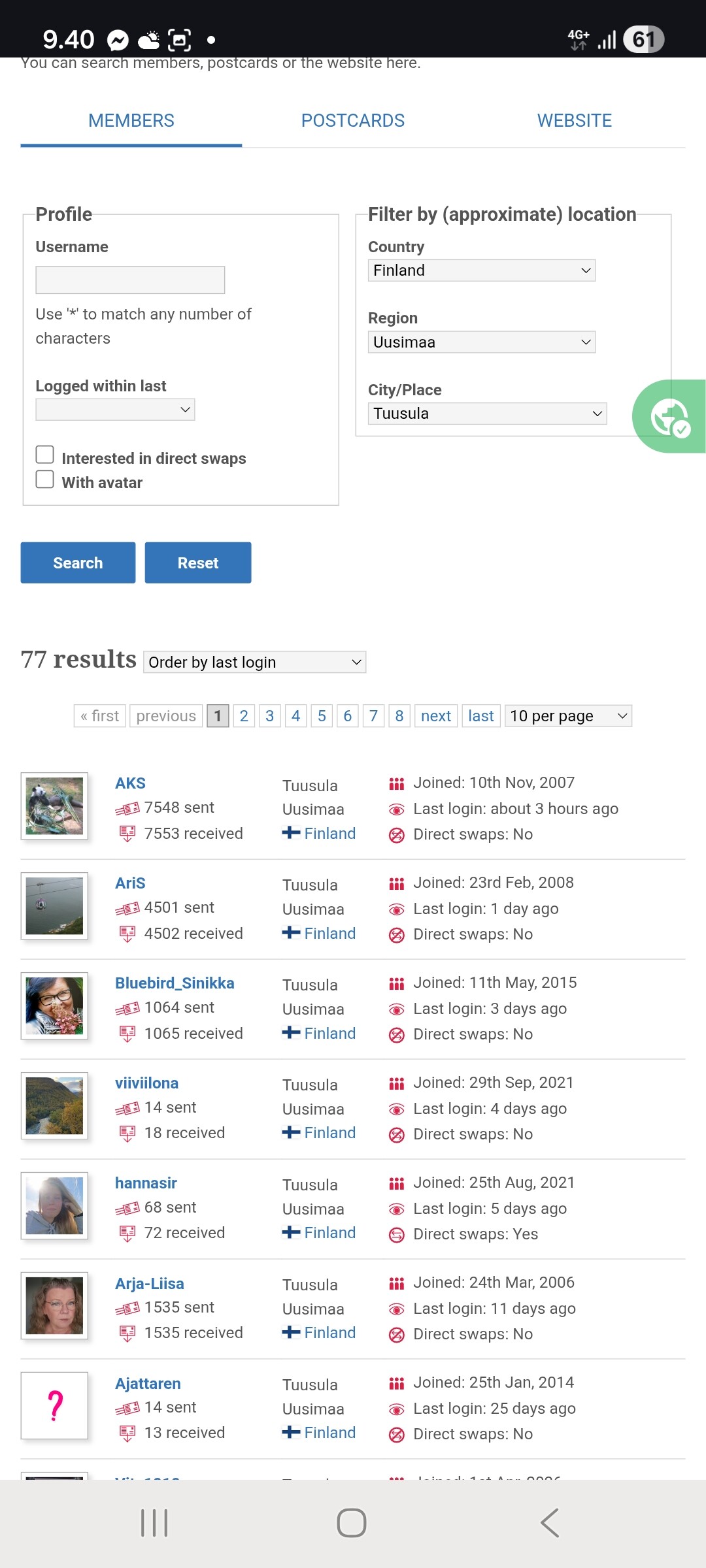
Task: Click into the Username input field
Action: pos(130,280)
